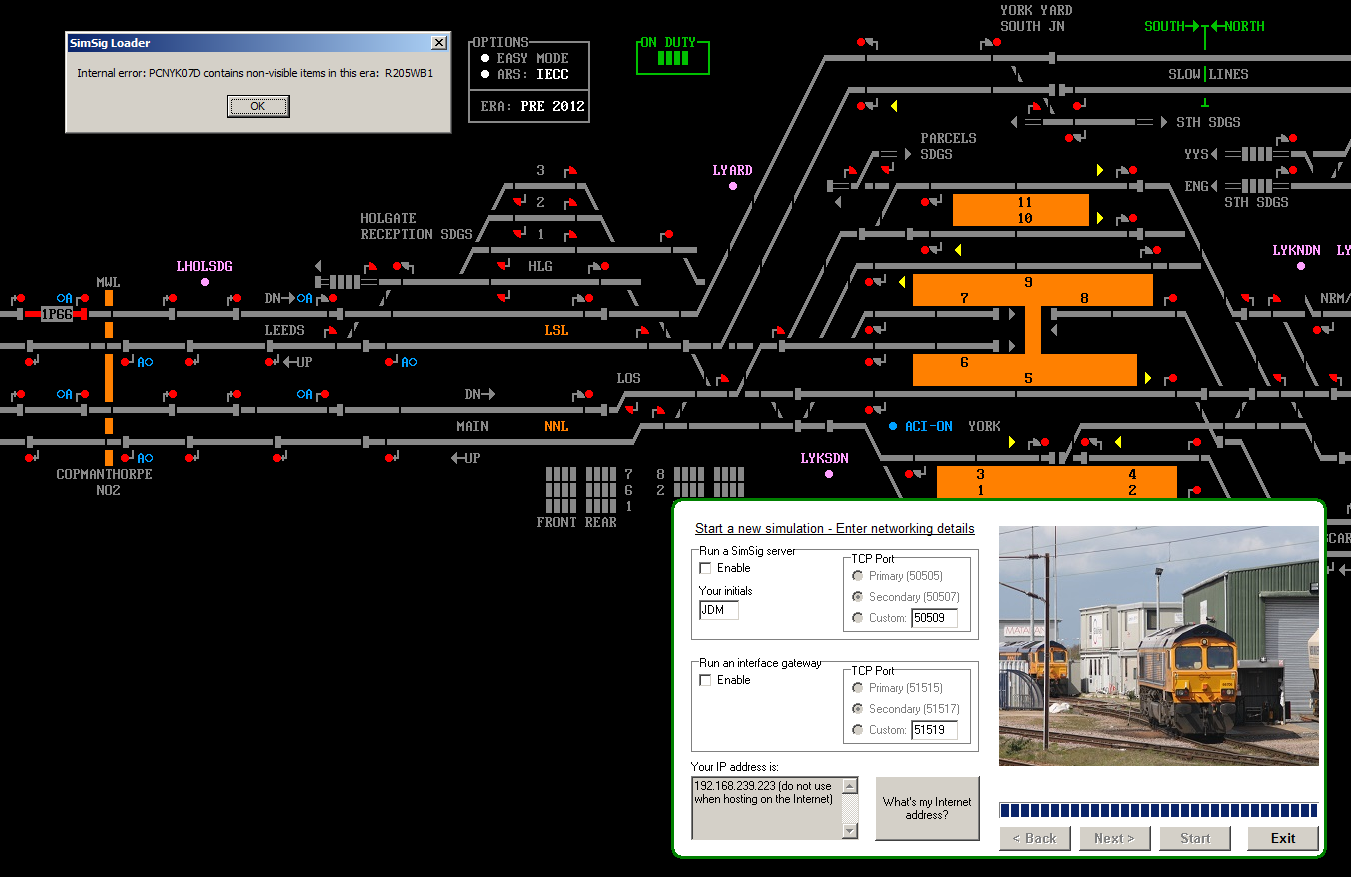
Task: Select Secondary (50507) TCP port radio
Action: [858, 597]
